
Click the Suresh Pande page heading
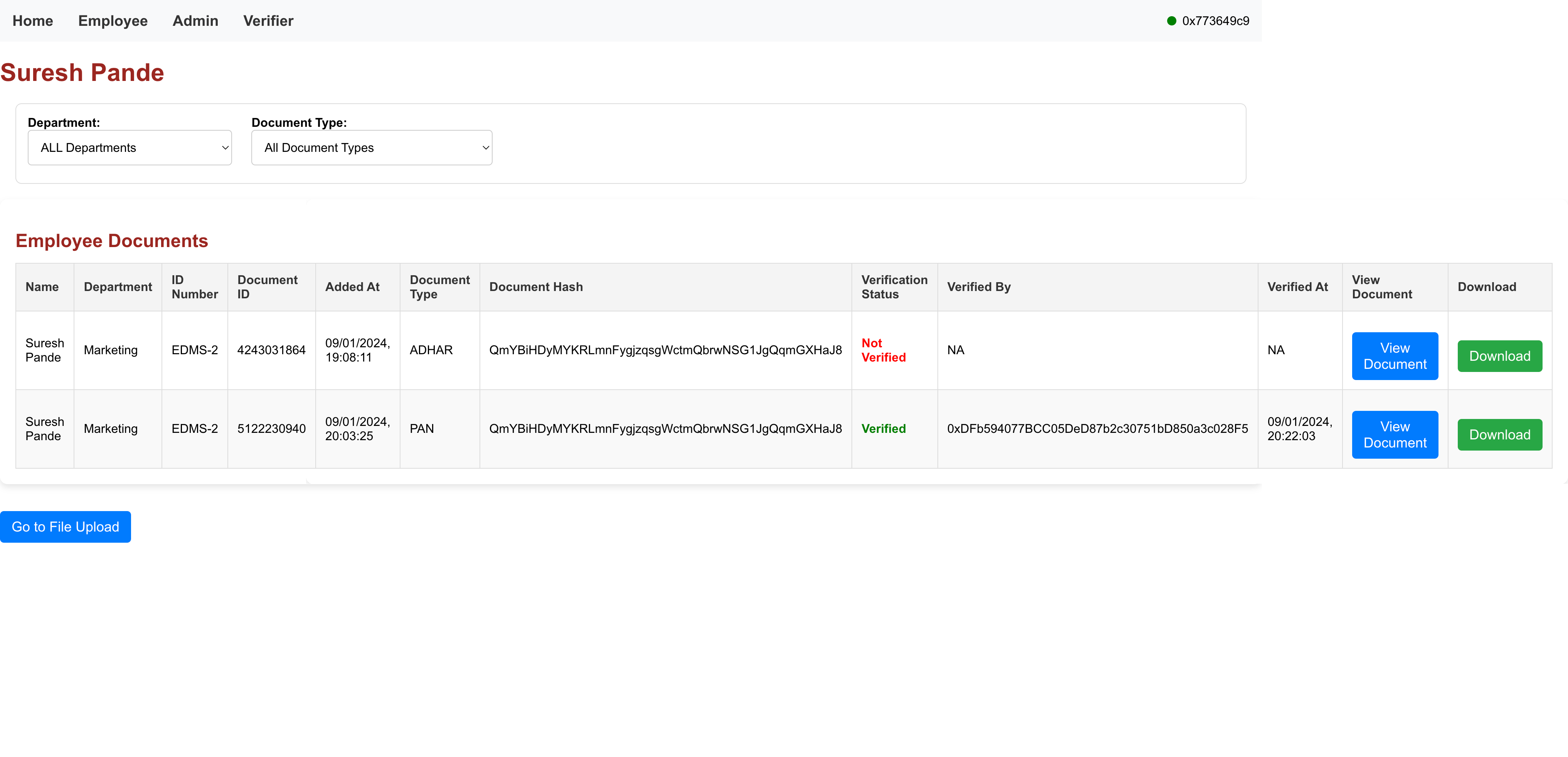pos(82,72)
